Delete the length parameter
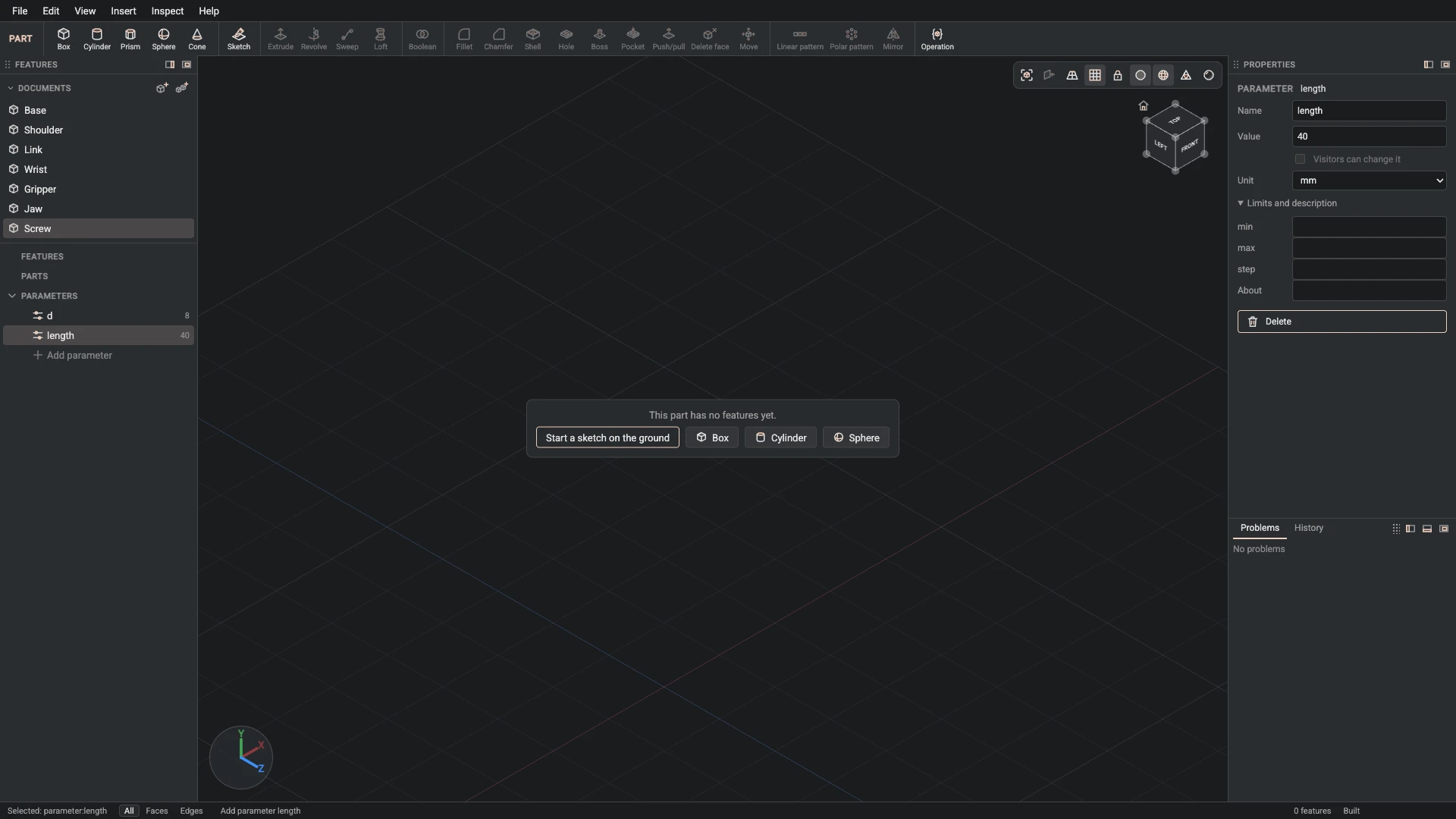The height and width of the screenshot is (819, 1456). pyautogui.click(x=1342, y=322)
